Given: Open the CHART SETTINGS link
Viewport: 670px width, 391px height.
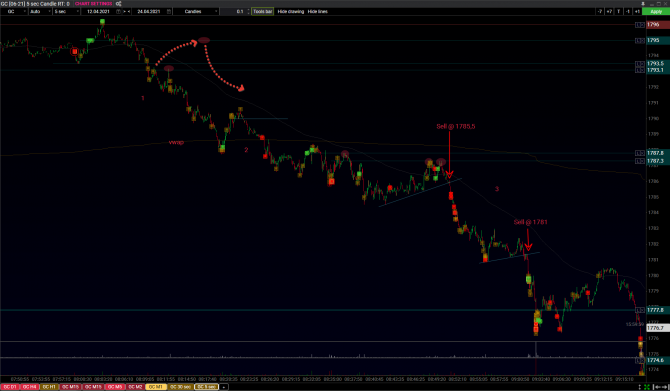Looking at the screenshot, I should [x=93, y=4].
